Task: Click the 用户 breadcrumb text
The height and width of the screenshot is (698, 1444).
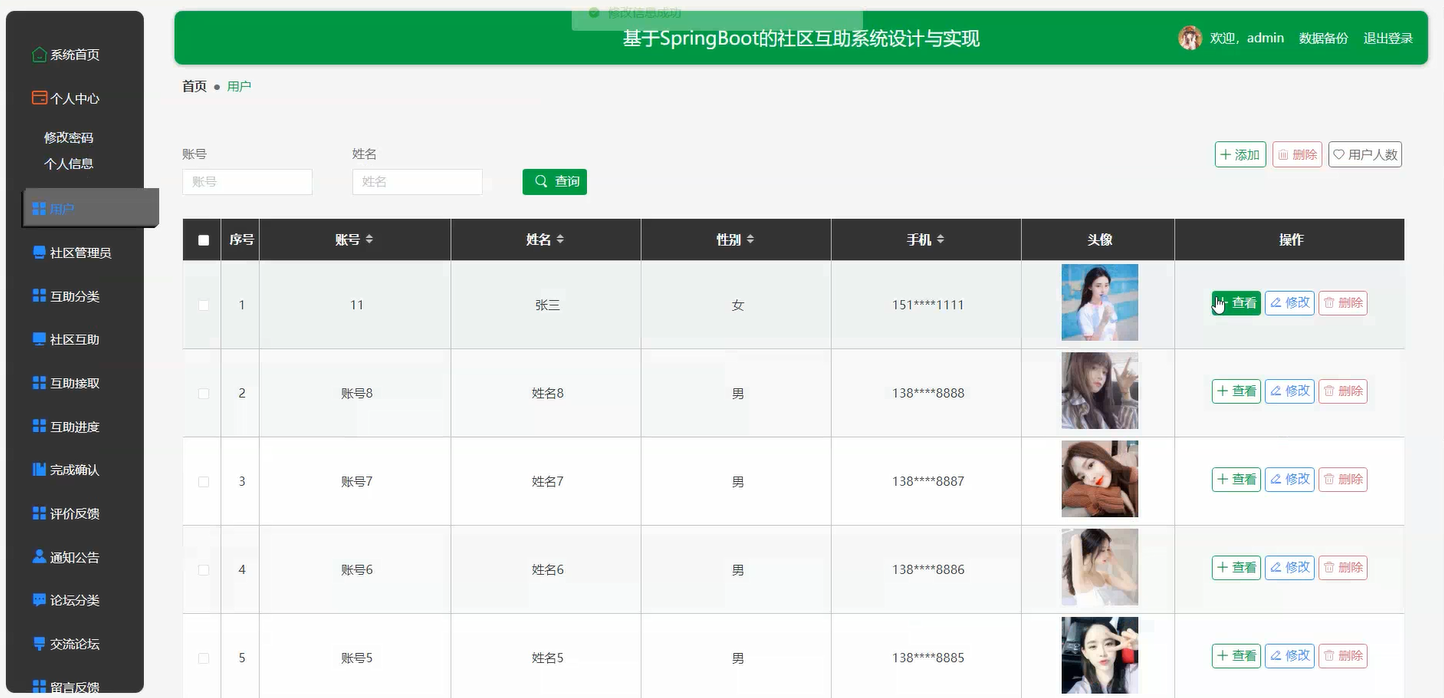Action: click(239, 86)
